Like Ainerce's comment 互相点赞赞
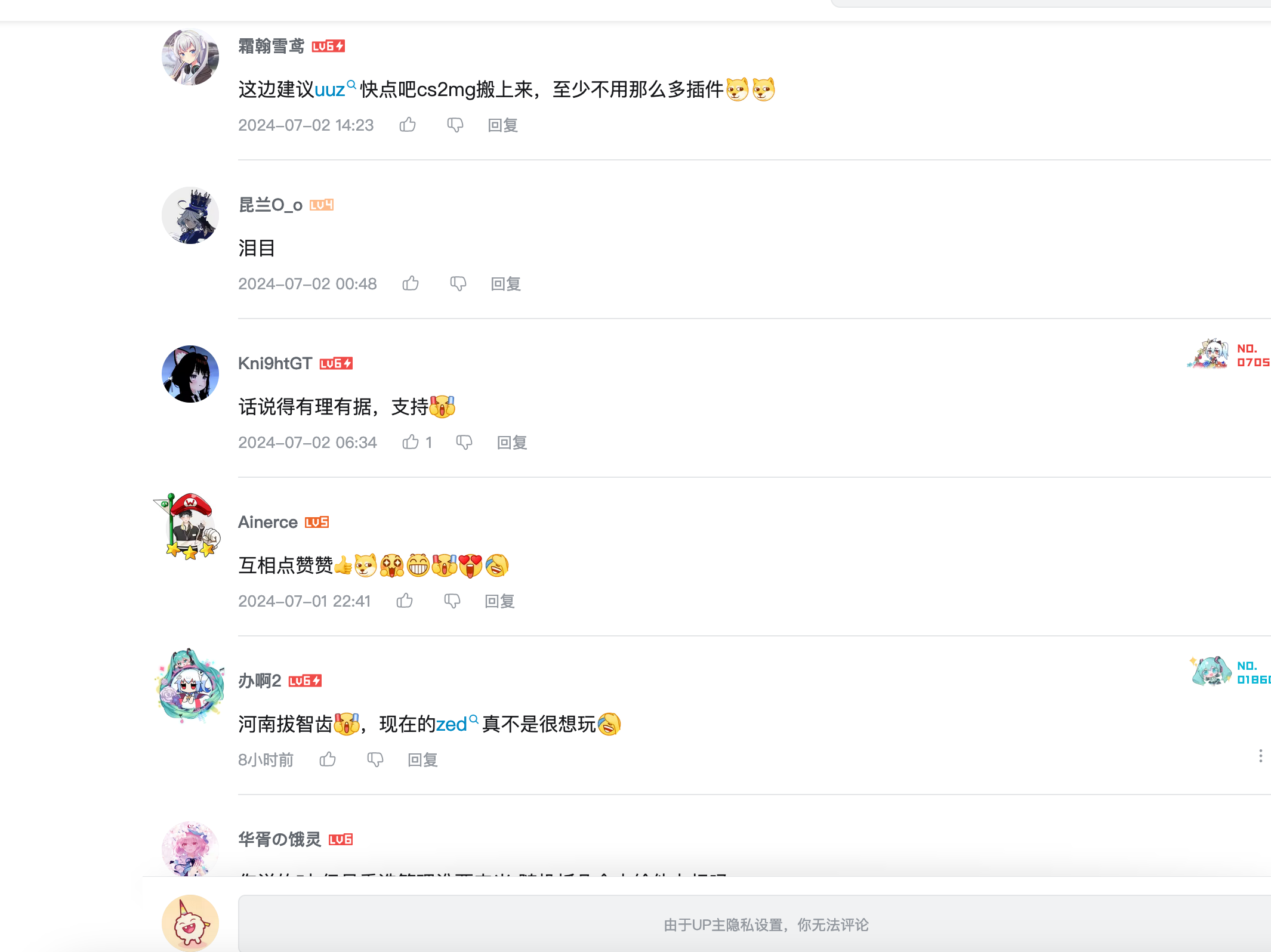1271x952 pixels. click(x=405, y=601)
